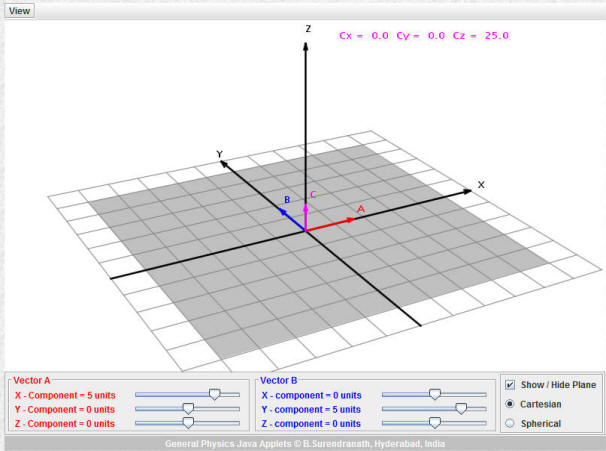Click the General Physics Java Applets copyright text
The height and width of the screenshot is (451, 606).
point(305,444)
